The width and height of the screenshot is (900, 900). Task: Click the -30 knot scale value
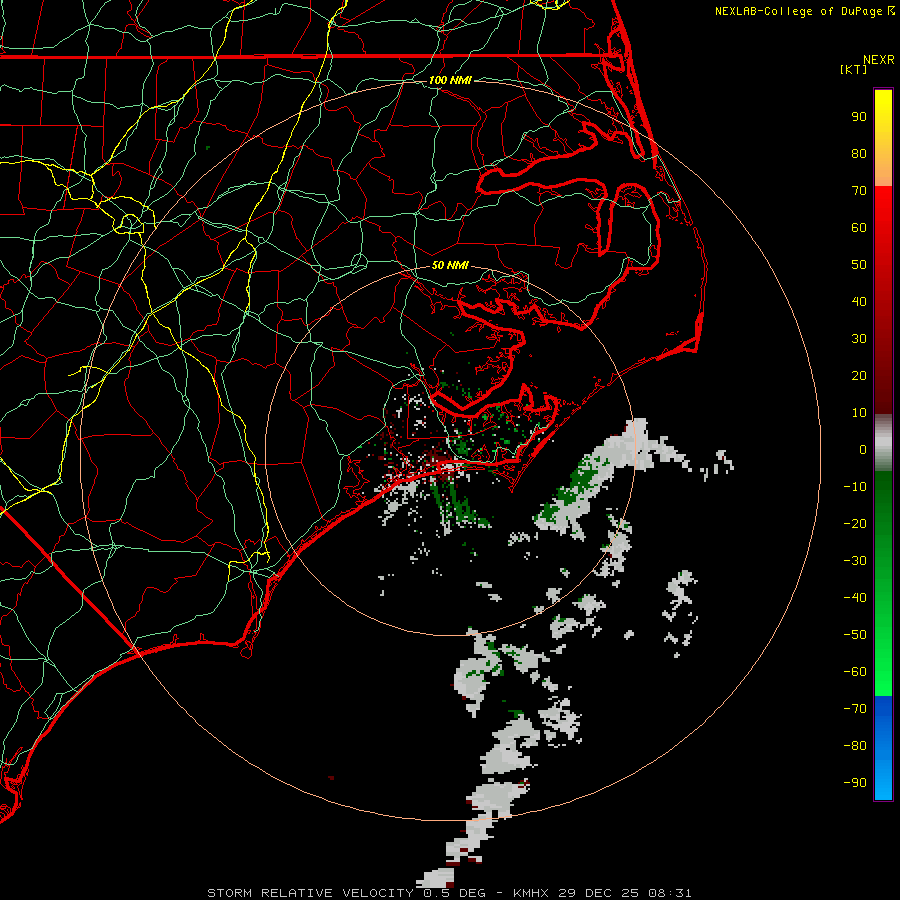tap(855, 561)
